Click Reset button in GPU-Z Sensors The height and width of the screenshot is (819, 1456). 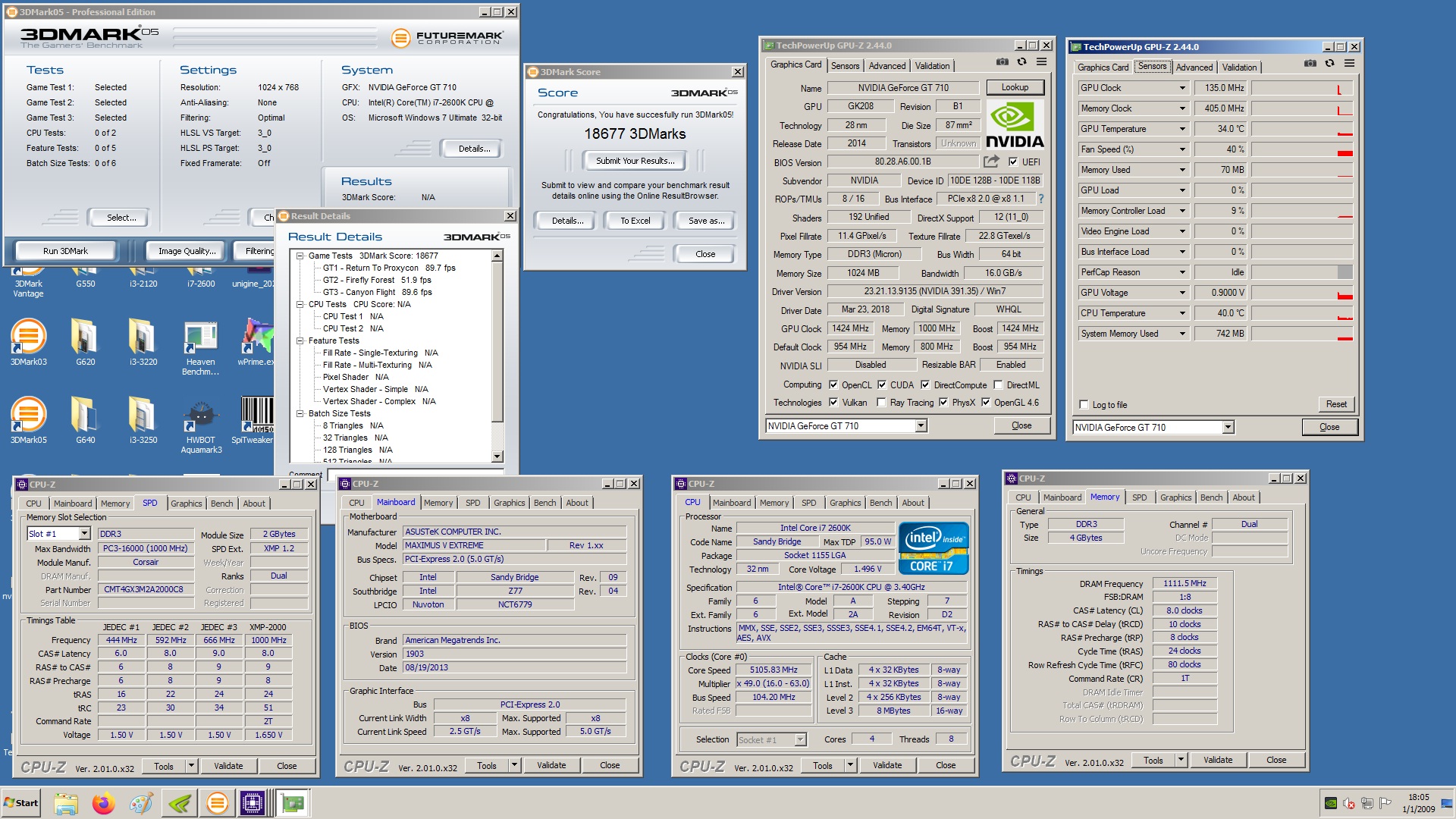[1336, 404]
